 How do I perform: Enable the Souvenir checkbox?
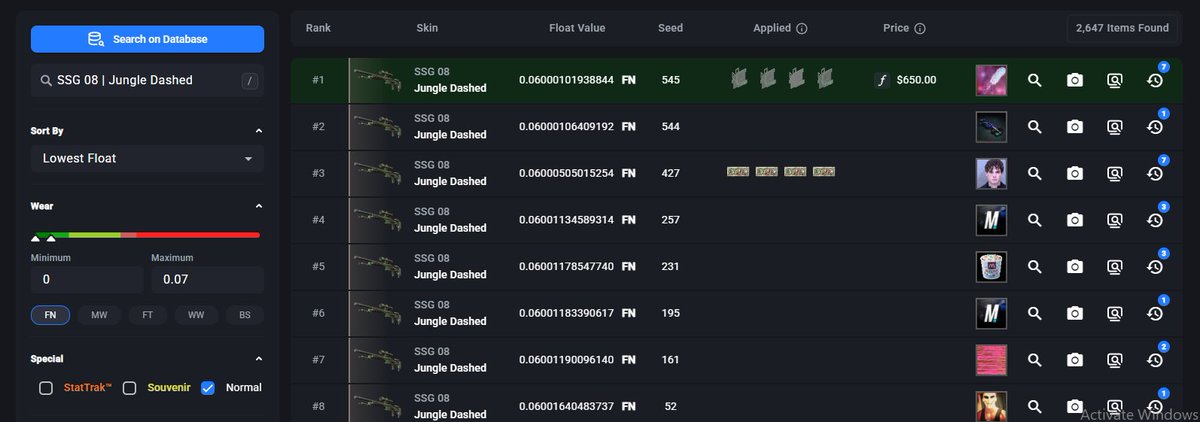(129, 388)
